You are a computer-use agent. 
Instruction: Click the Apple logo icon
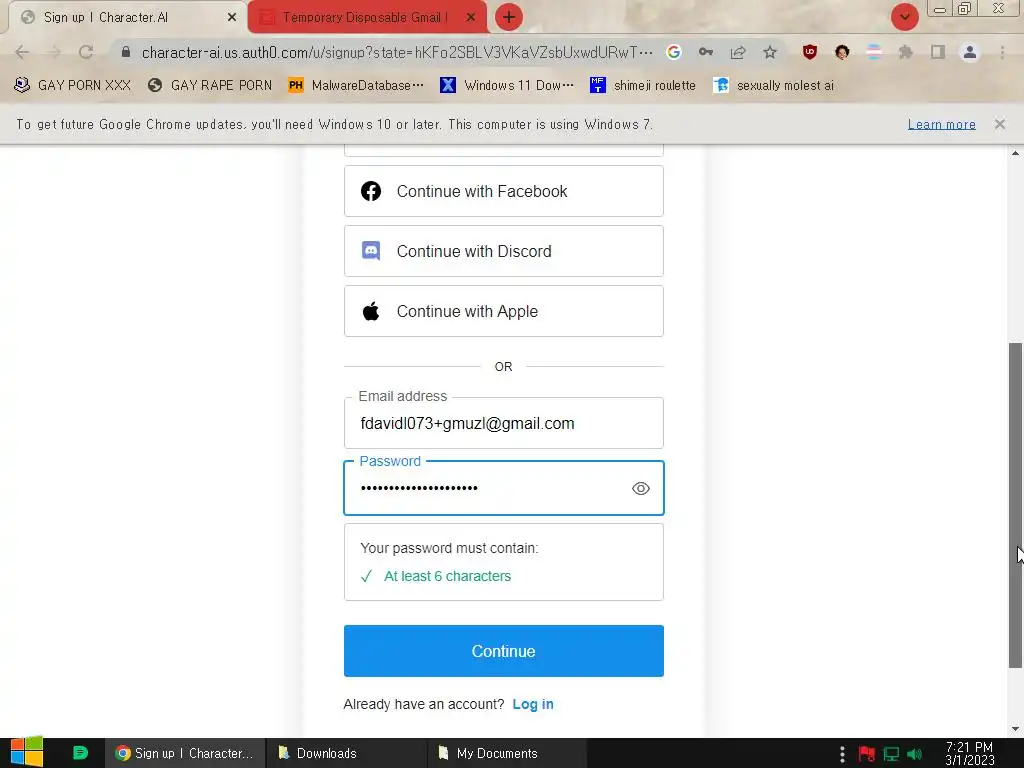pyautogui.click(x=371, y=311)
